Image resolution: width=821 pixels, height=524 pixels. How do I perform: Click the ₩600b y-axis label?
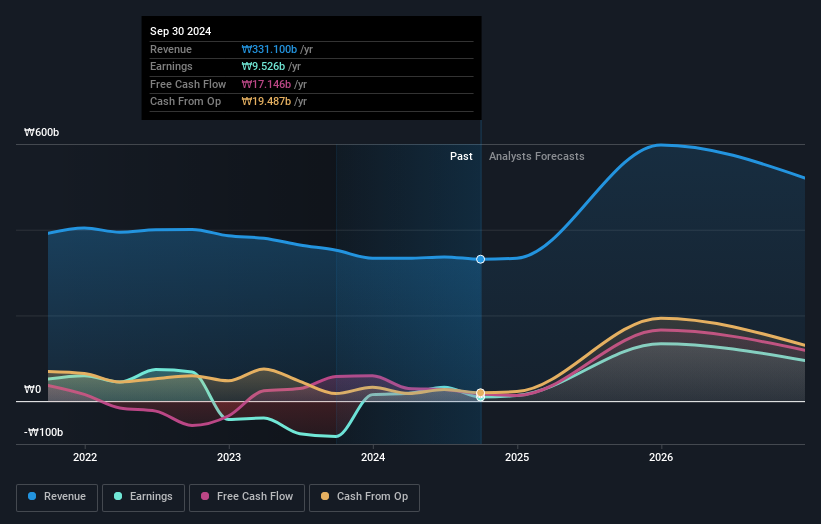click(41, 132)
